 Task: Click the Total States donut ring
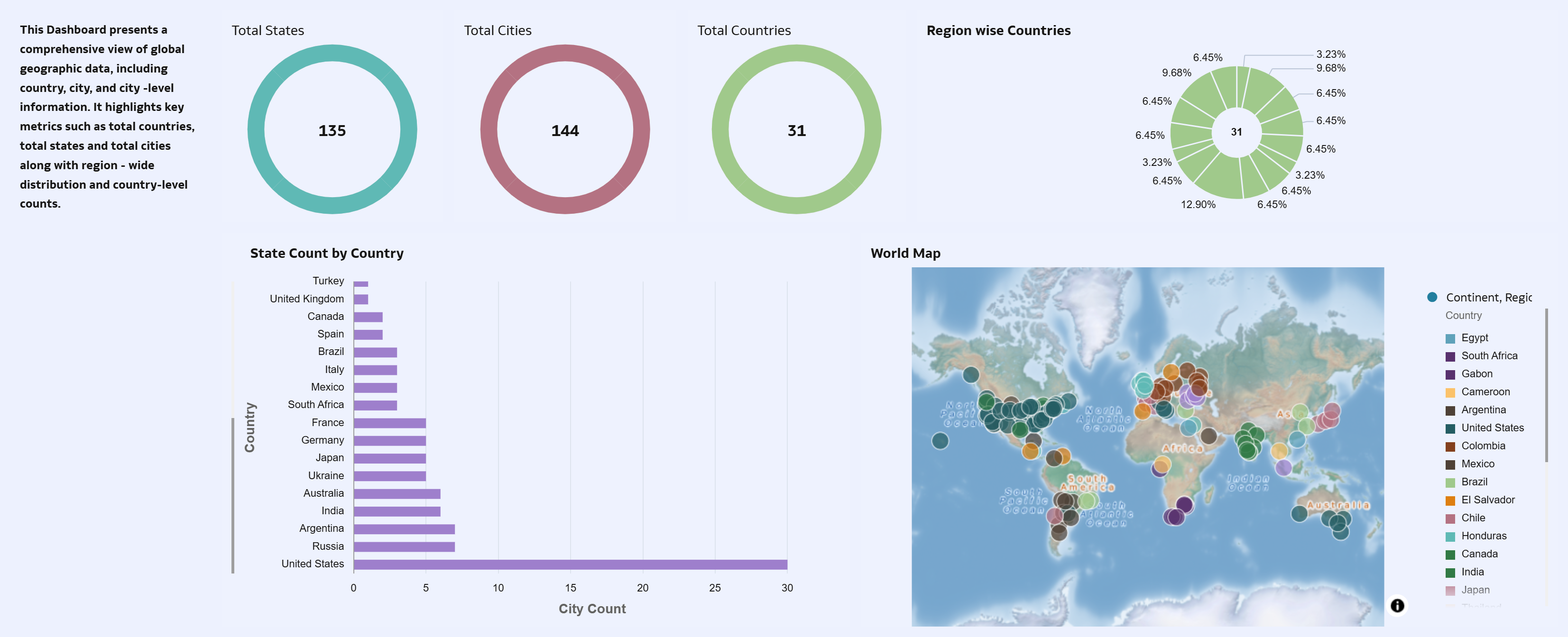click(332, 53)
